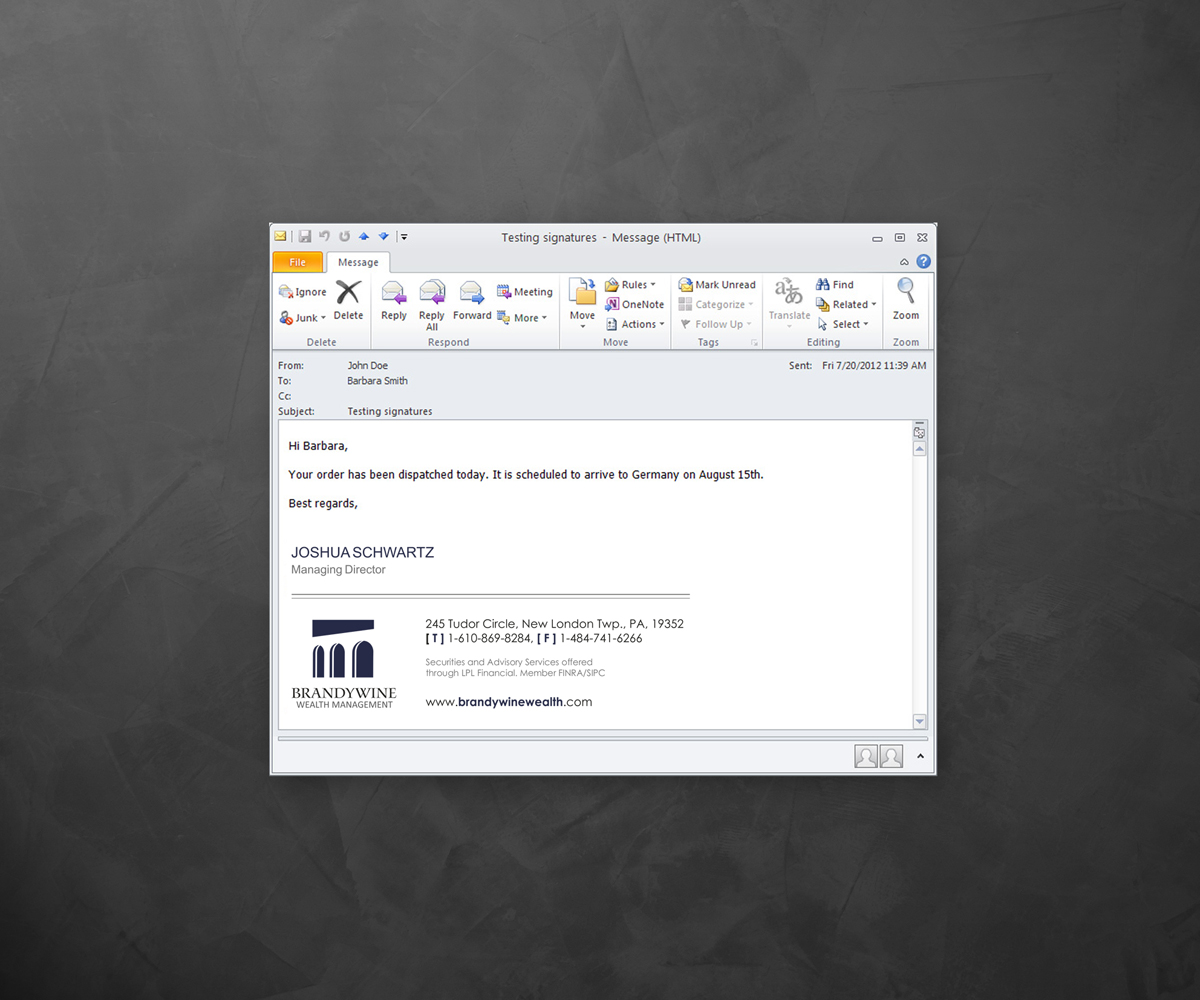Open the Rules dropdown
1200x1000 pixels.
631,285
